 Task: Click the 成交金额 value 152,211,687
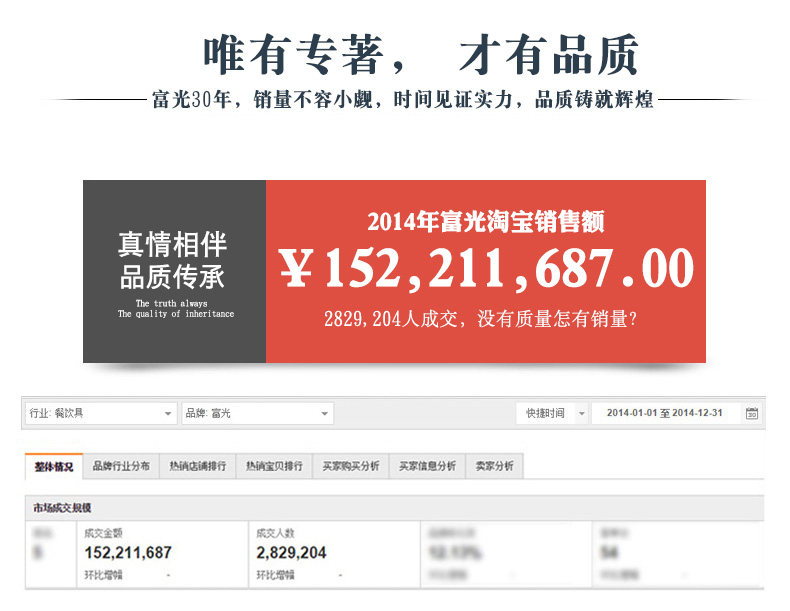128,553
